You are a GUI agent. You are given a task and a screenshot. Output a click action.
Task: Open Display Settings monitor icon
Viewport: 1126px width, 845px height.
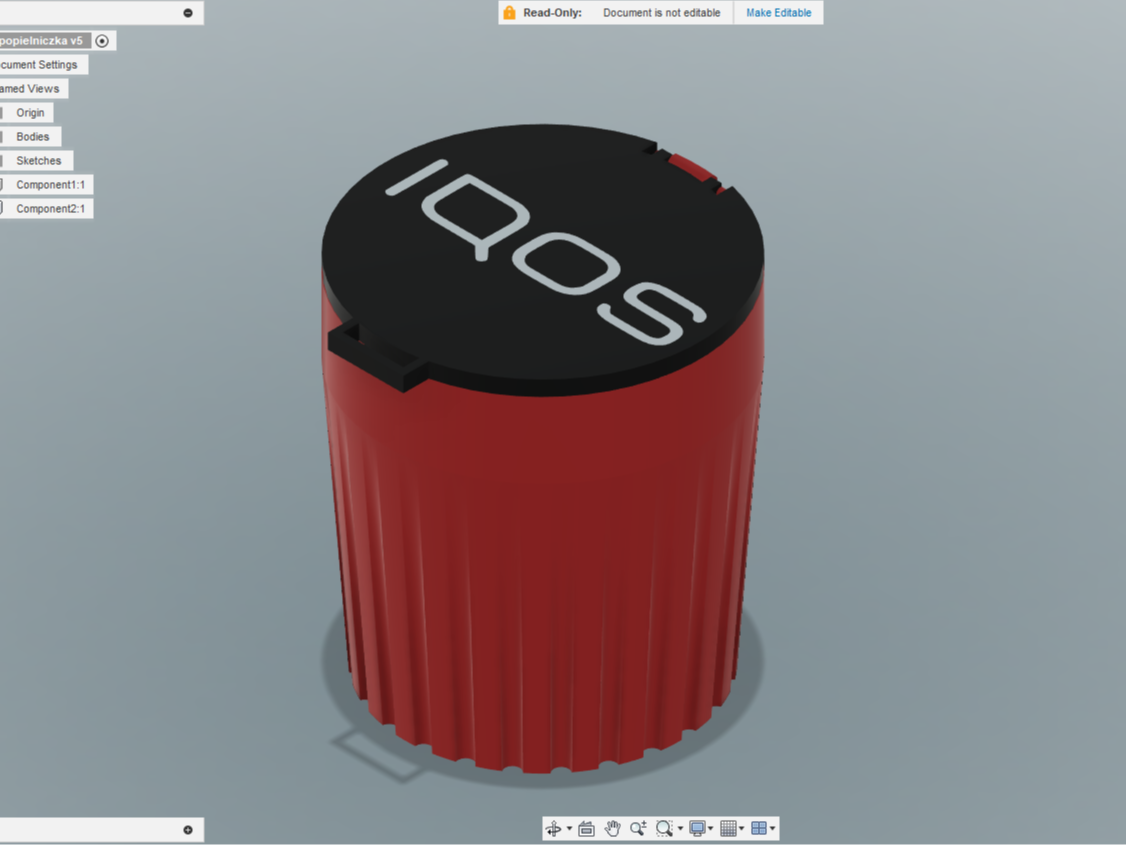697,828
